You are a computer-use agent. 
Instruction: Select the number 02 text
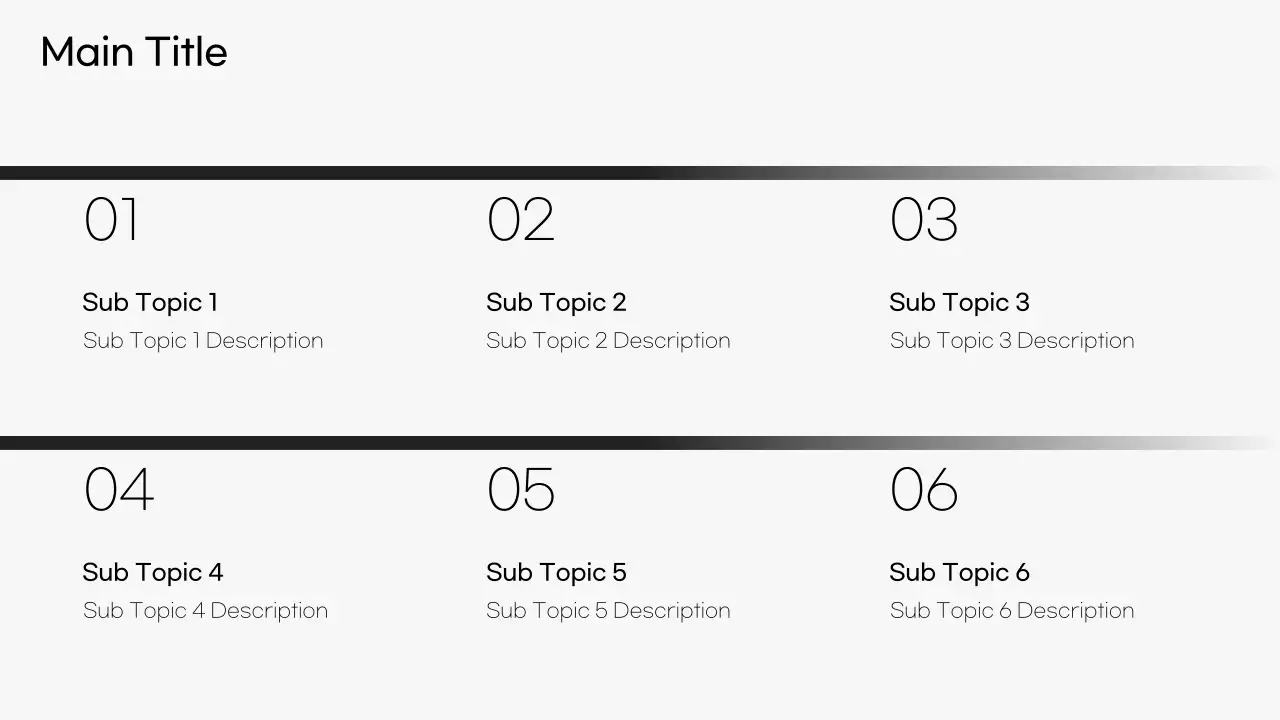click(520, 220)
